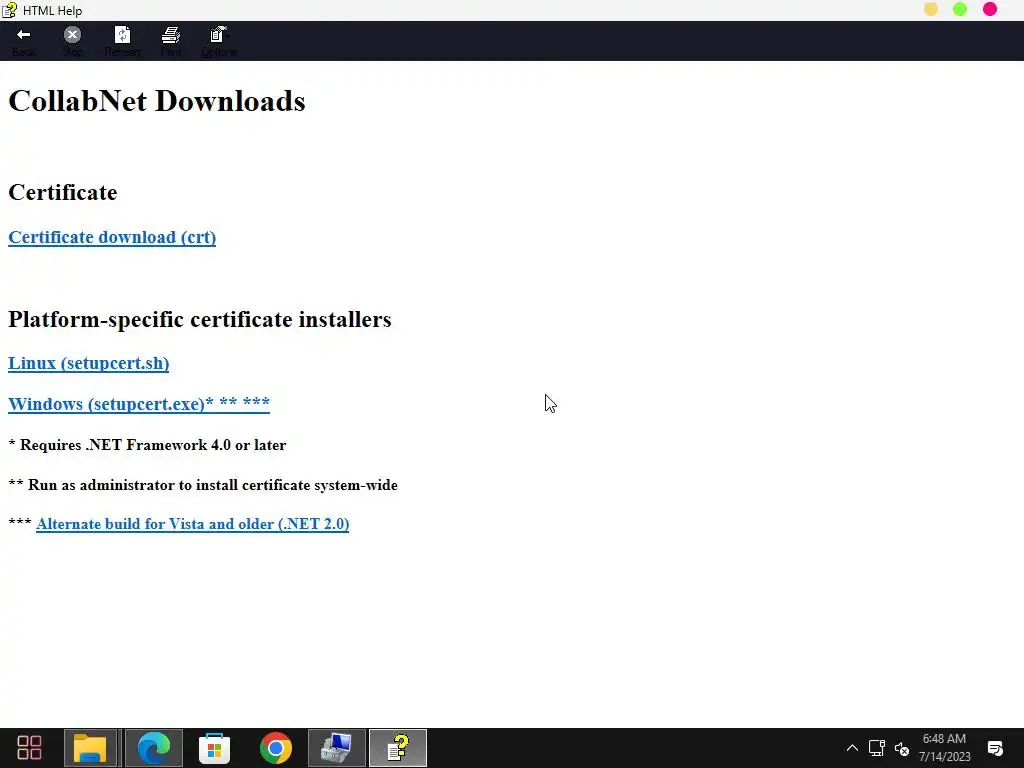Switch to the toolbox app on taskbar
The height and width of the screenshot is (768, 1024).
point(336,748)
